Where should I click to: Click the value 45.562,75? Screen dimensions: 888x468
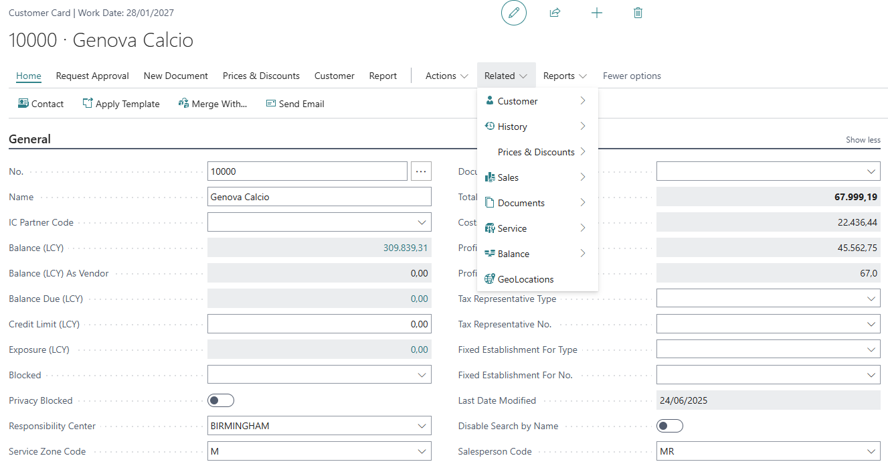coord(857,248)
